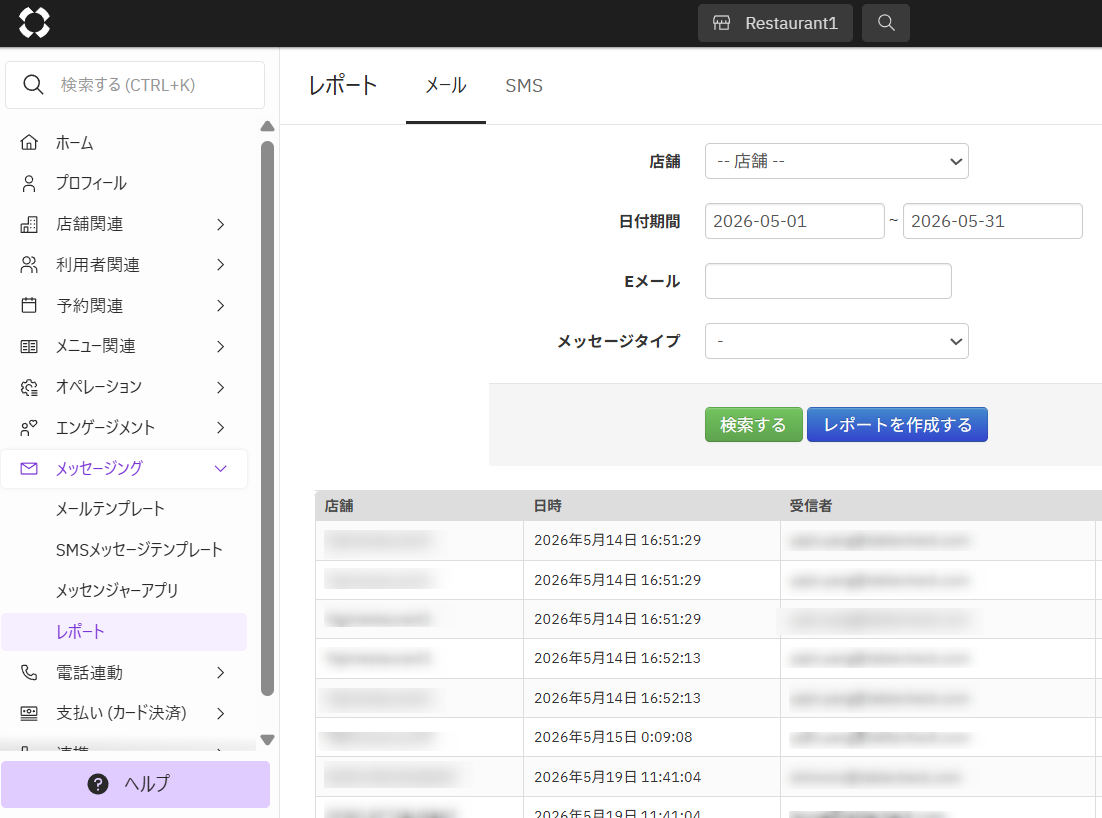Open the メッセージタイプ dropdown
This screenshot has width=1102, height=818.
tap(836, 341)
